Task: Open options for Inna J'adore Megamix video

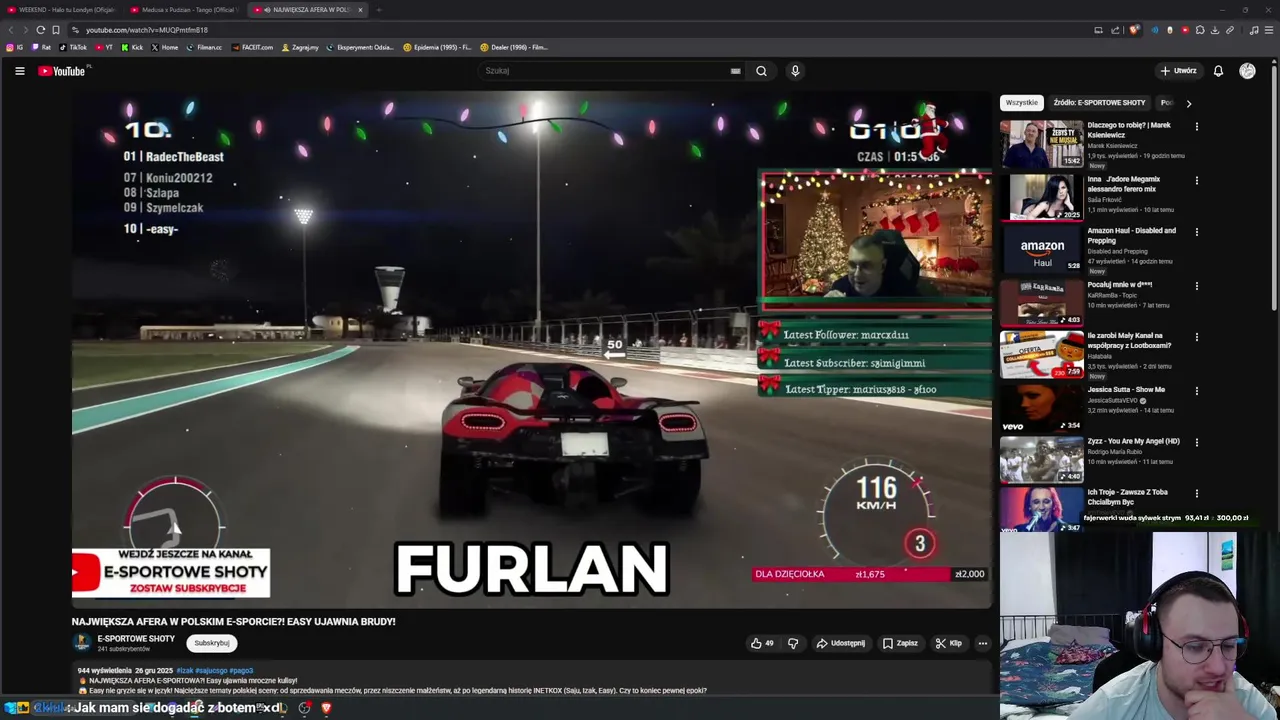Action: point(1197,181)
